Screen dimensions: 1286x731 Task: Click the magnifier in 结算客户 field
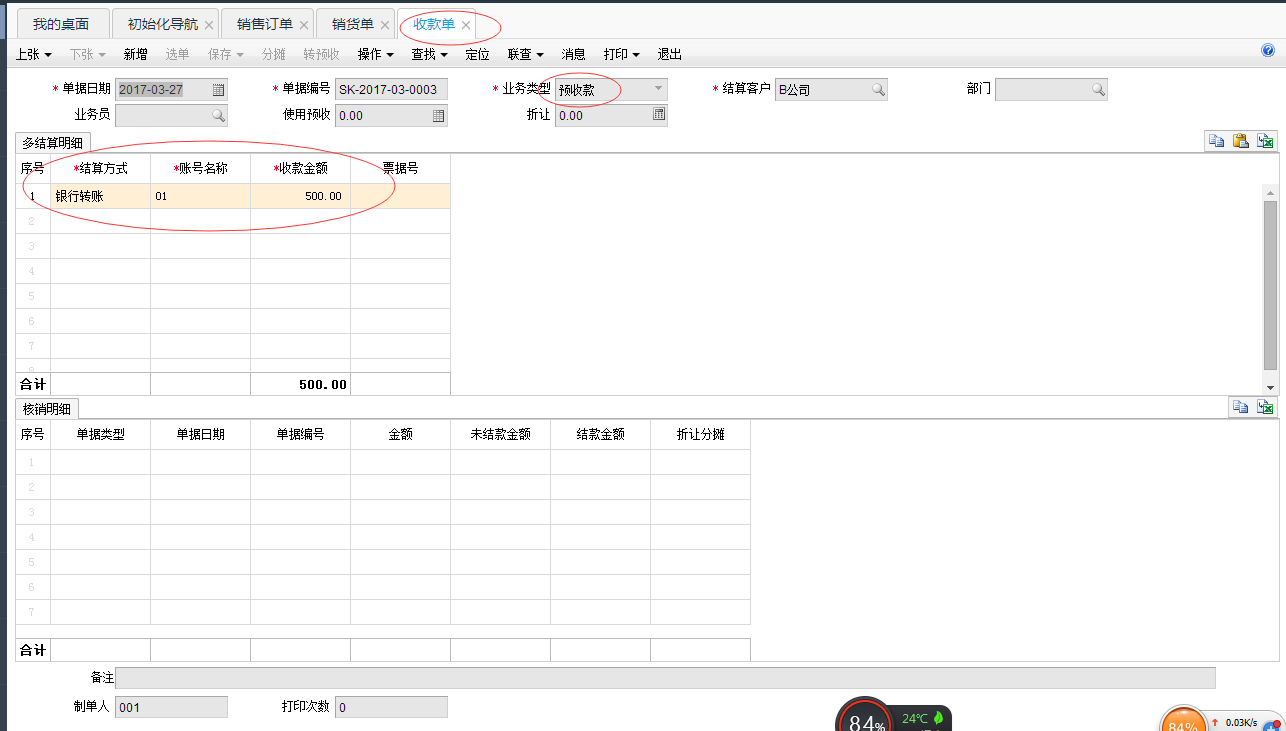coord(878,90)
